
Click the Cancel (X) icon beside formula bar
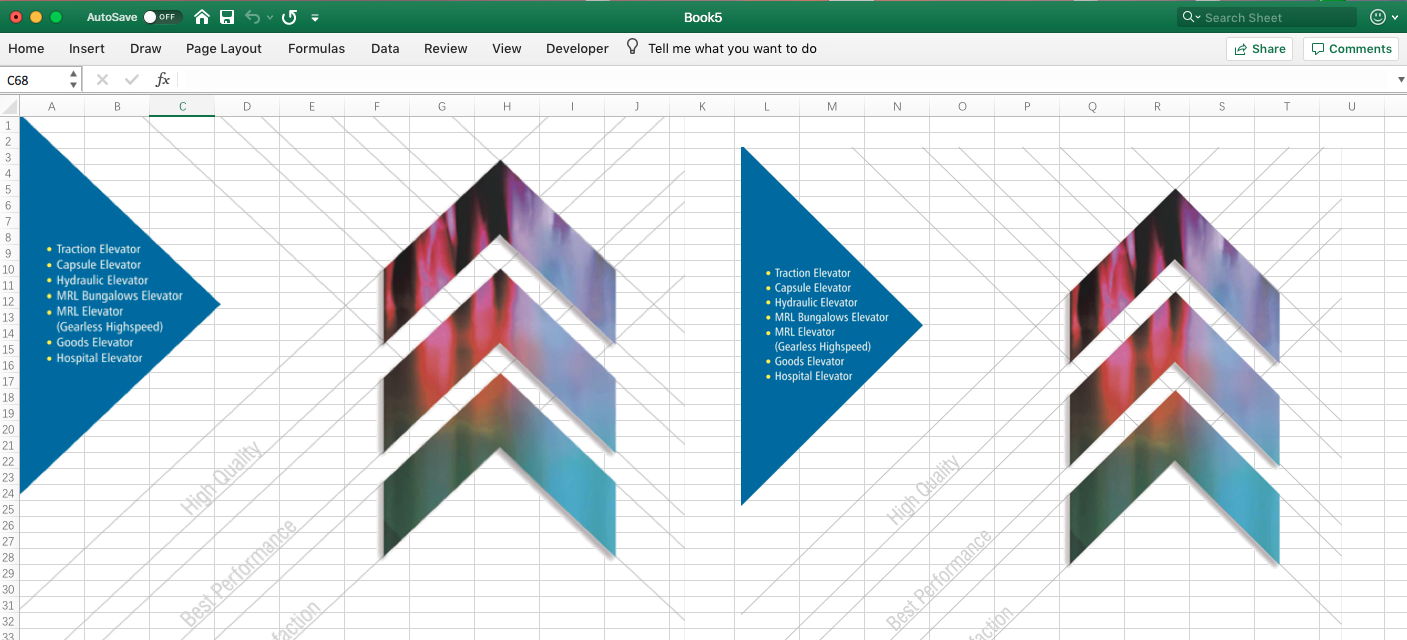tap(102, 79)
